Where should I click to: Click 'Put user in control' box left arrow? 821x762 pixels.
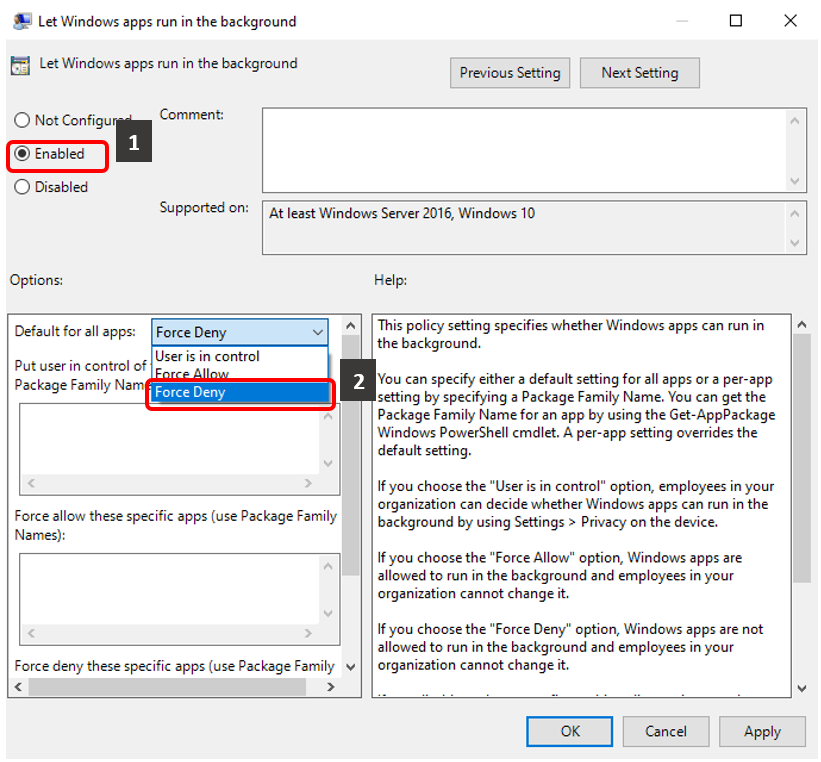pos(31,483)
